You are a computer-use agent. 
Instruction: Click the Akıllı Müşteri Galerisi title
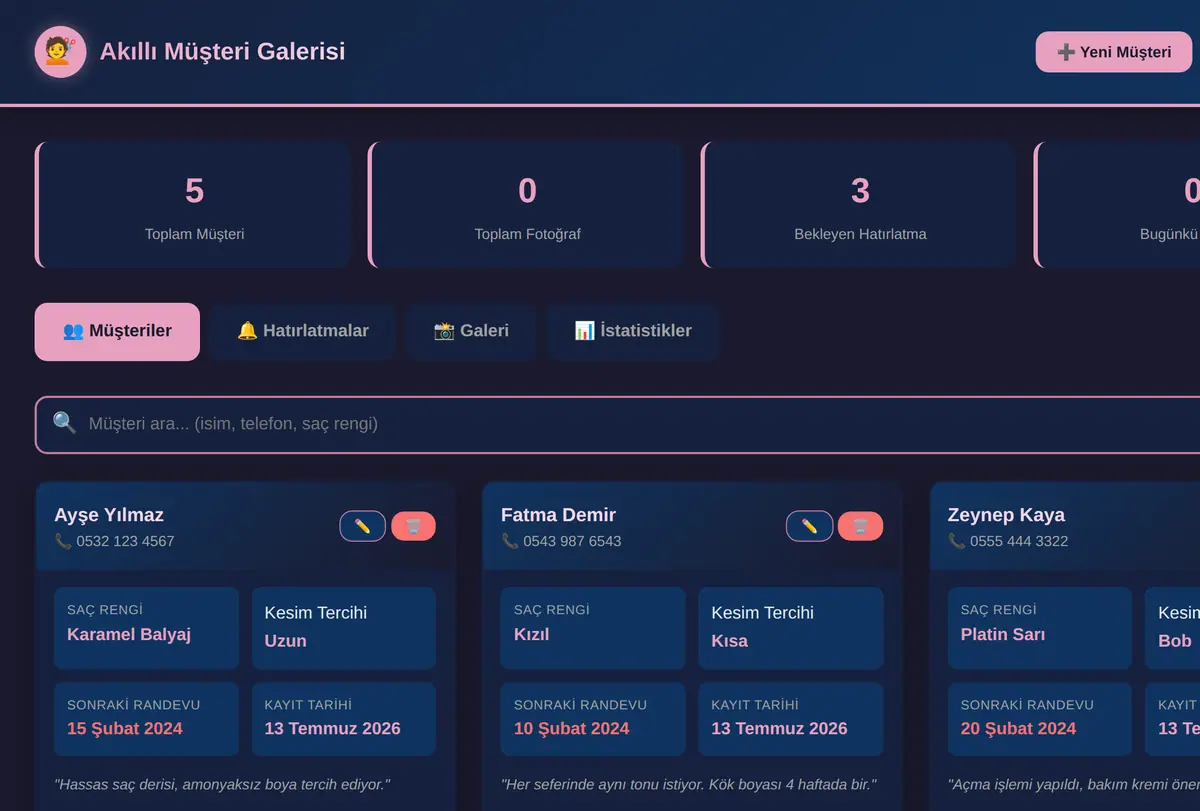[x=222, y=51]
